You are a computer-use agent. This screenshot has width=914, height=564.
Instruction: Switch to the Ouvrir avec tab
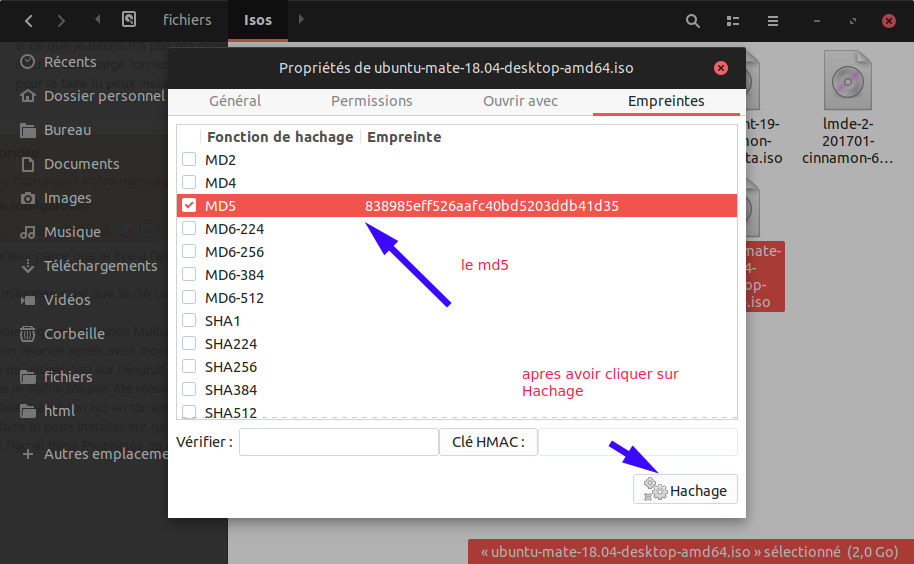(521, 101)
